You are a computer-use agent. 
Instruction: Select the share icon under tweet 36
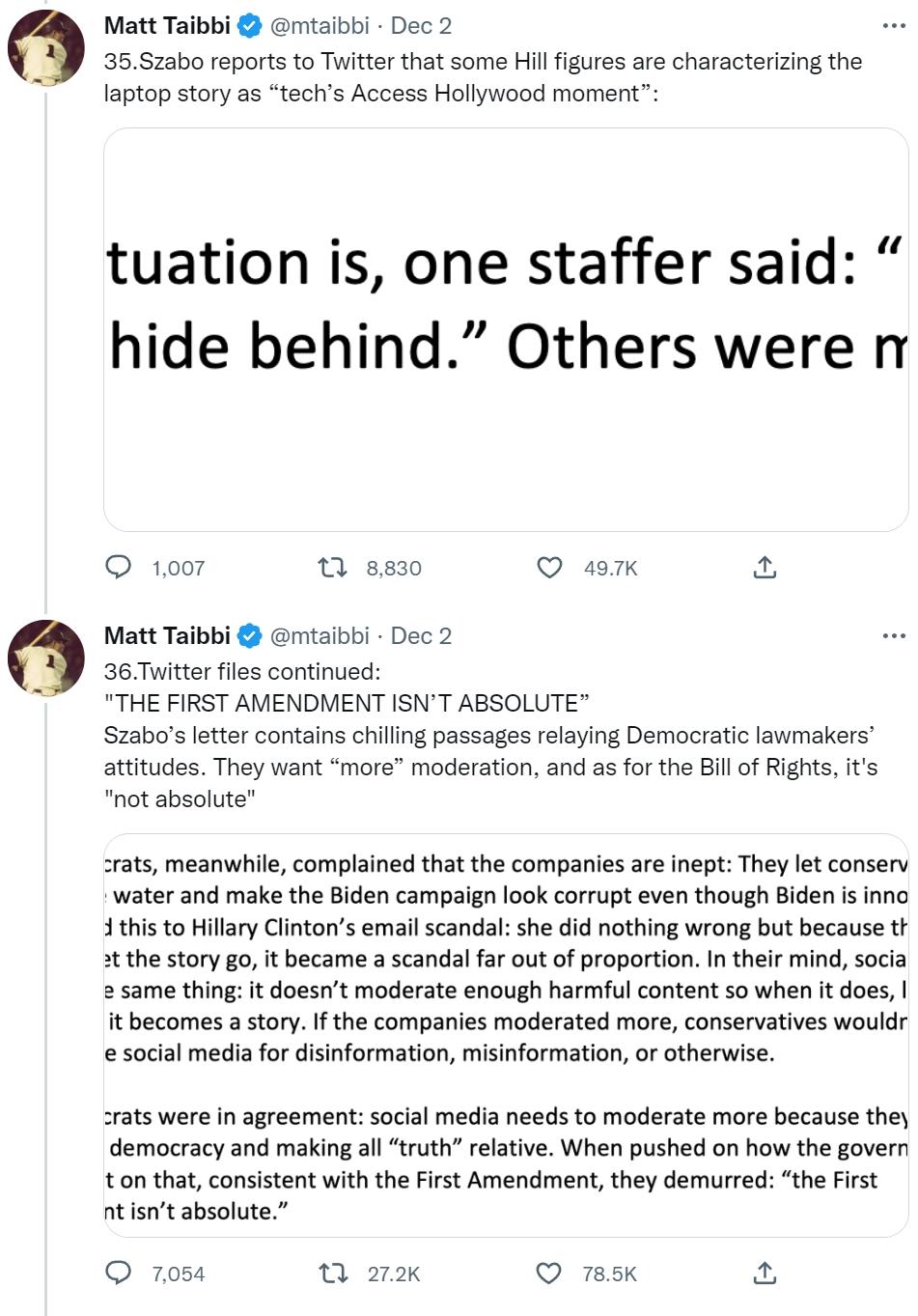pos(765,1274)
